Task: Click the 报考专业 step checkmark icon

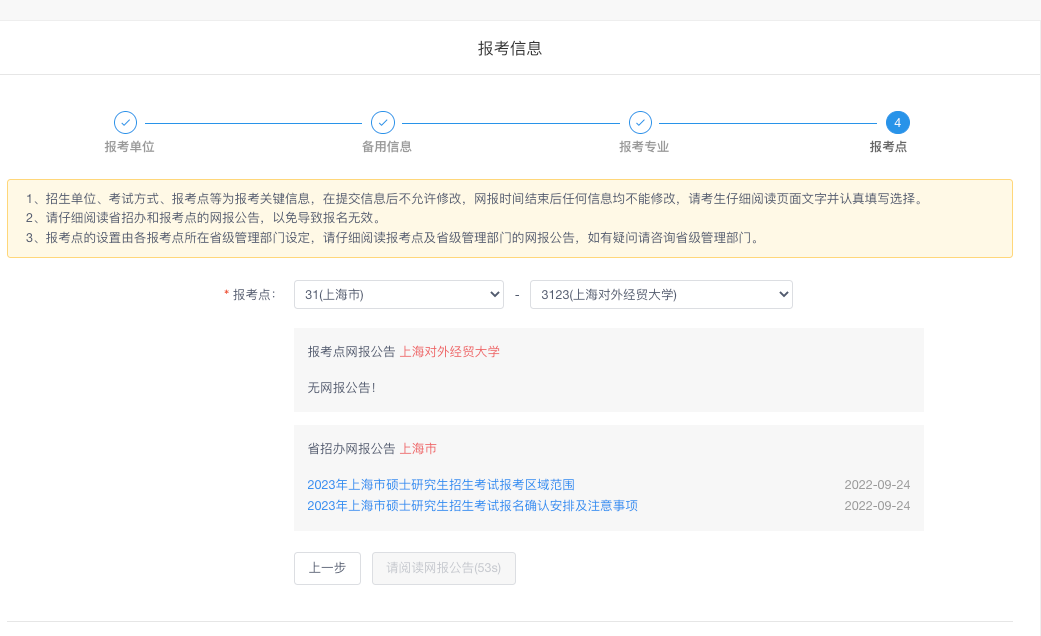Action: point(640,123)
